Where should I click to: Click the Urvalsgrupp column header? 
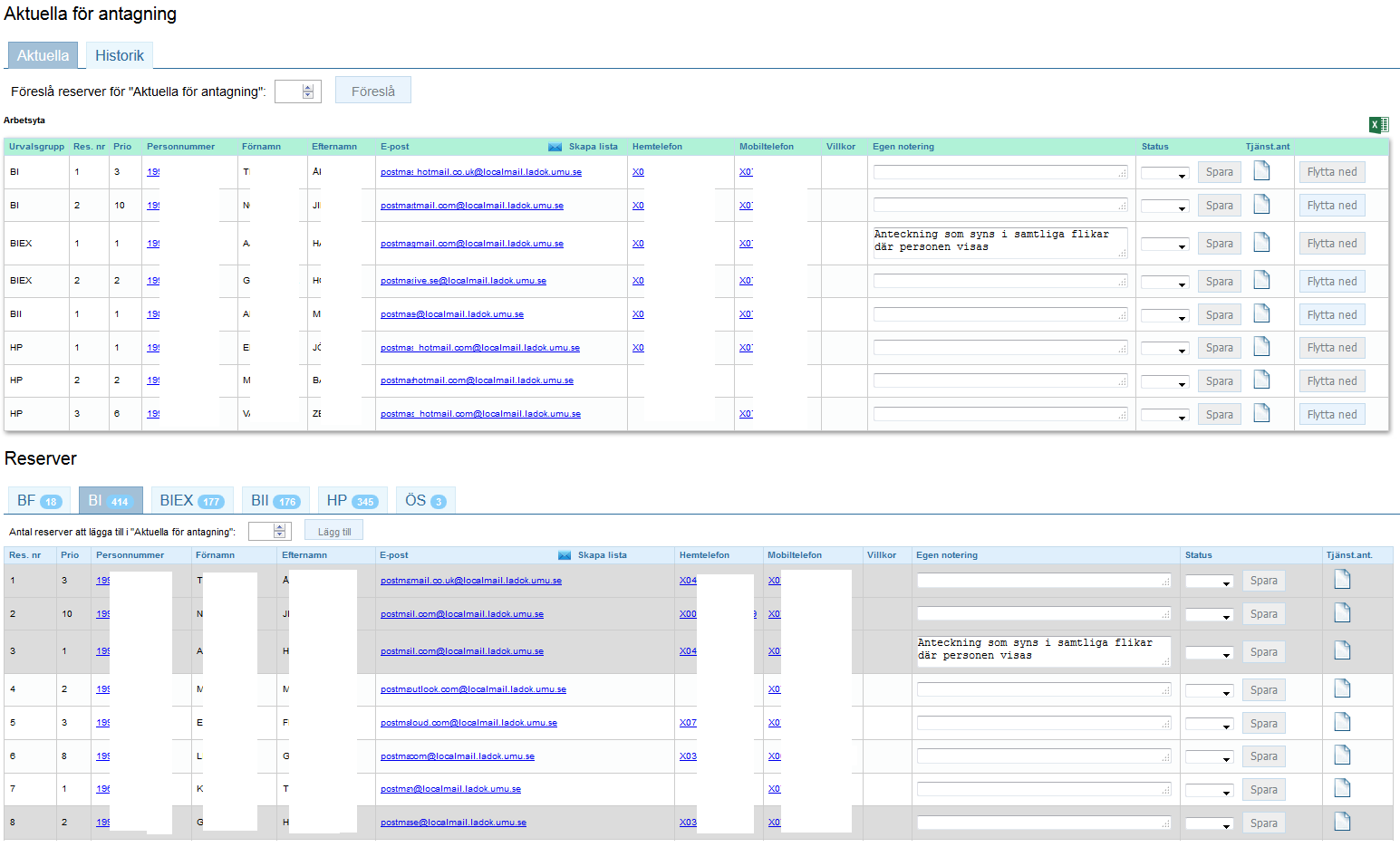[x=37, y=147]
